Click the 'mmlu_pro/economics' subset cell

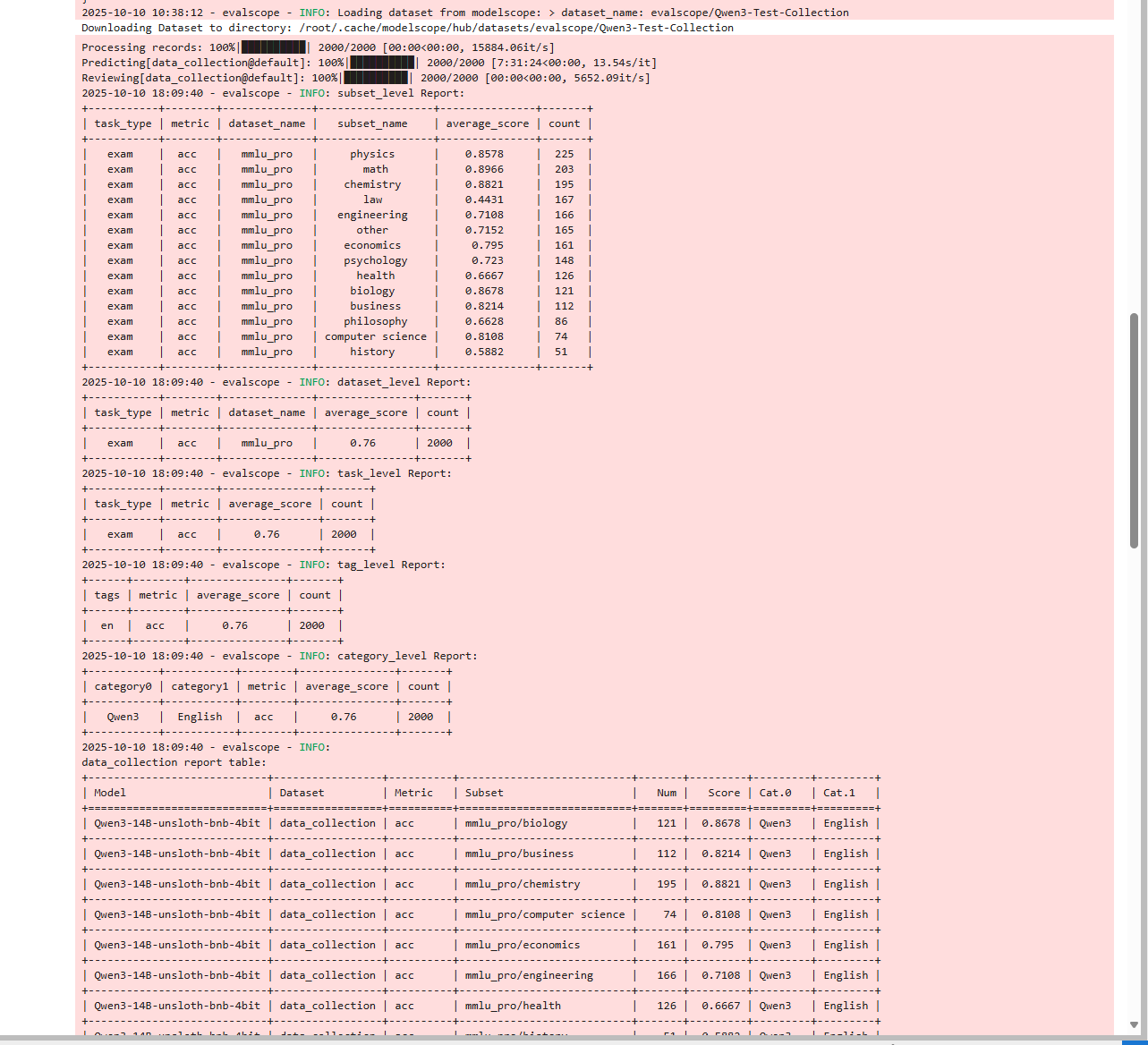click(523, 945)
